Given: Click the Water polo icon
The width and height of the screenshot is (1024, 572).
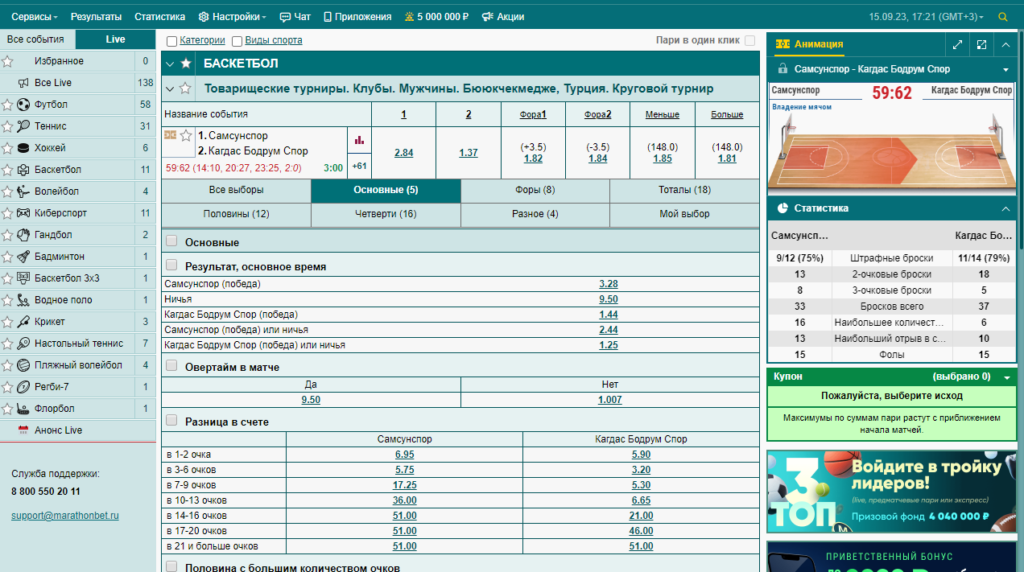Looking at the screenshot, I should [24, 300].
